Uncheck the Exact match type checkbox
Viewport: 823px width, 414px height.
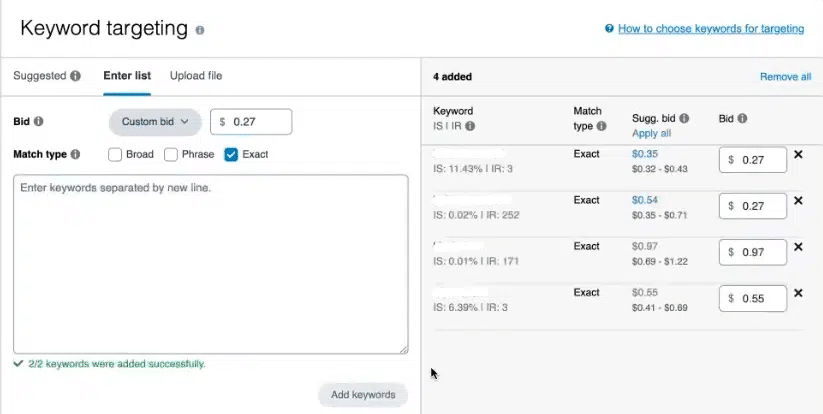tap(231, 155)
